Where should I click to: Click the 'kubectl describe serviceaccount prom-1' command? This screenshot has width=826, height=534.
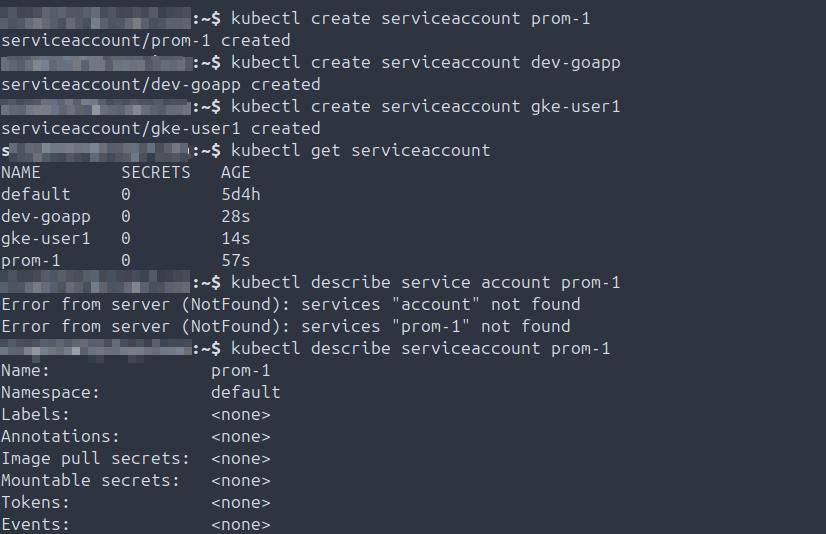[x=420, y=348]
